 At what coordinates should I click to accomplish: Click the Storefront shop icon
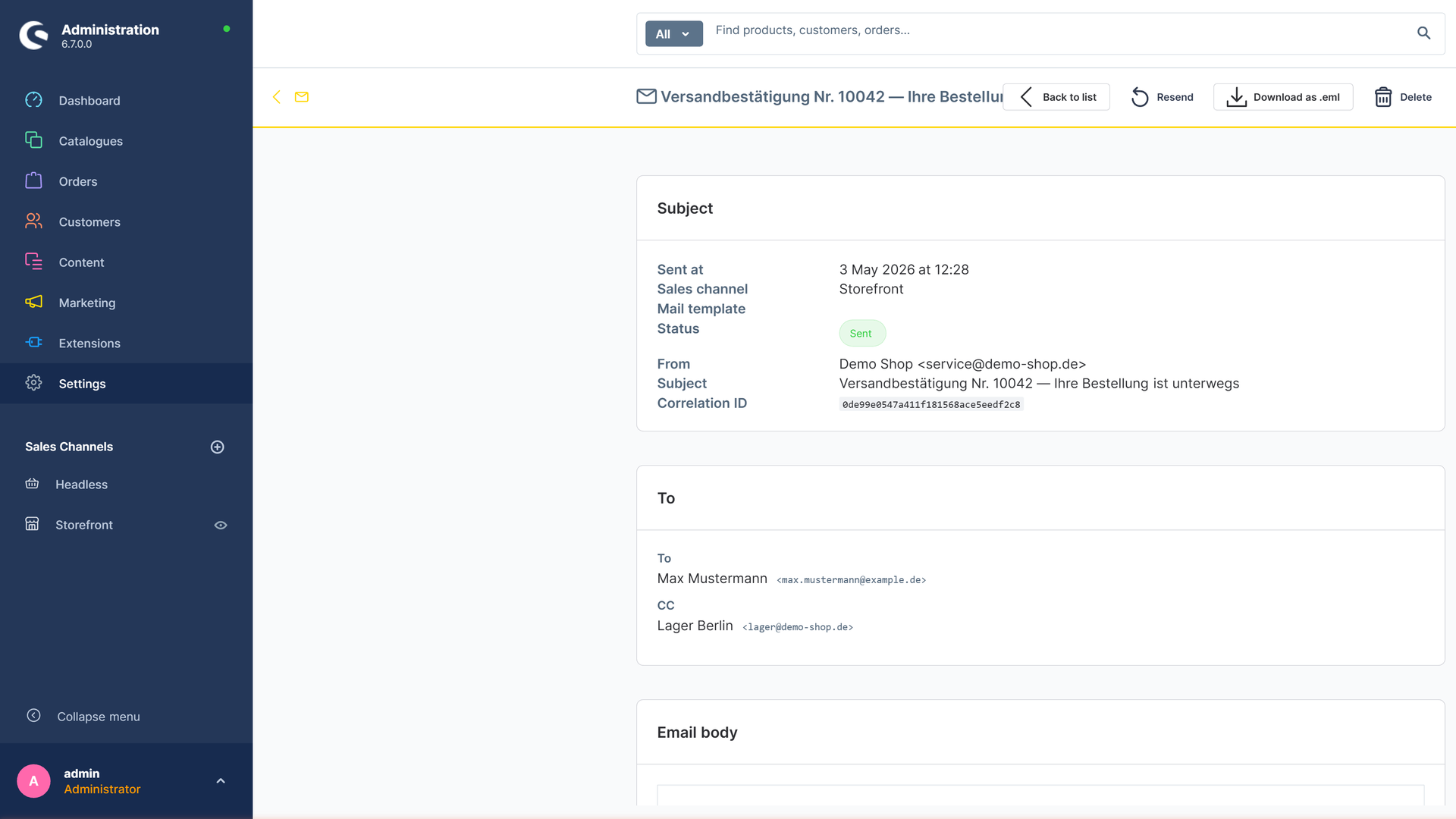(x=32, y=524)
